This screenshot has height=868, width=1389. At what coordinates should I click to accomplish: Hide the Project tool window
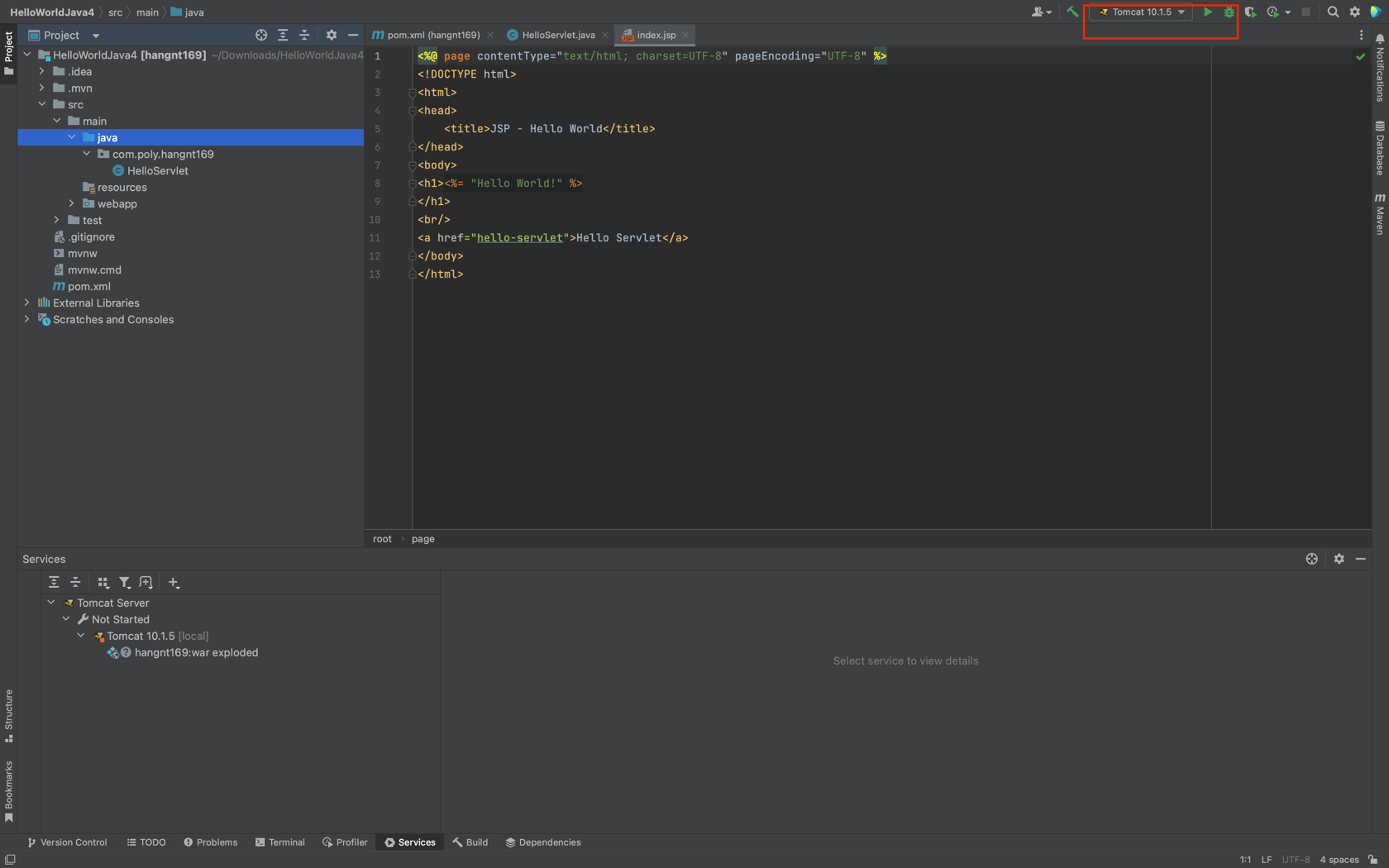point(353,35)
